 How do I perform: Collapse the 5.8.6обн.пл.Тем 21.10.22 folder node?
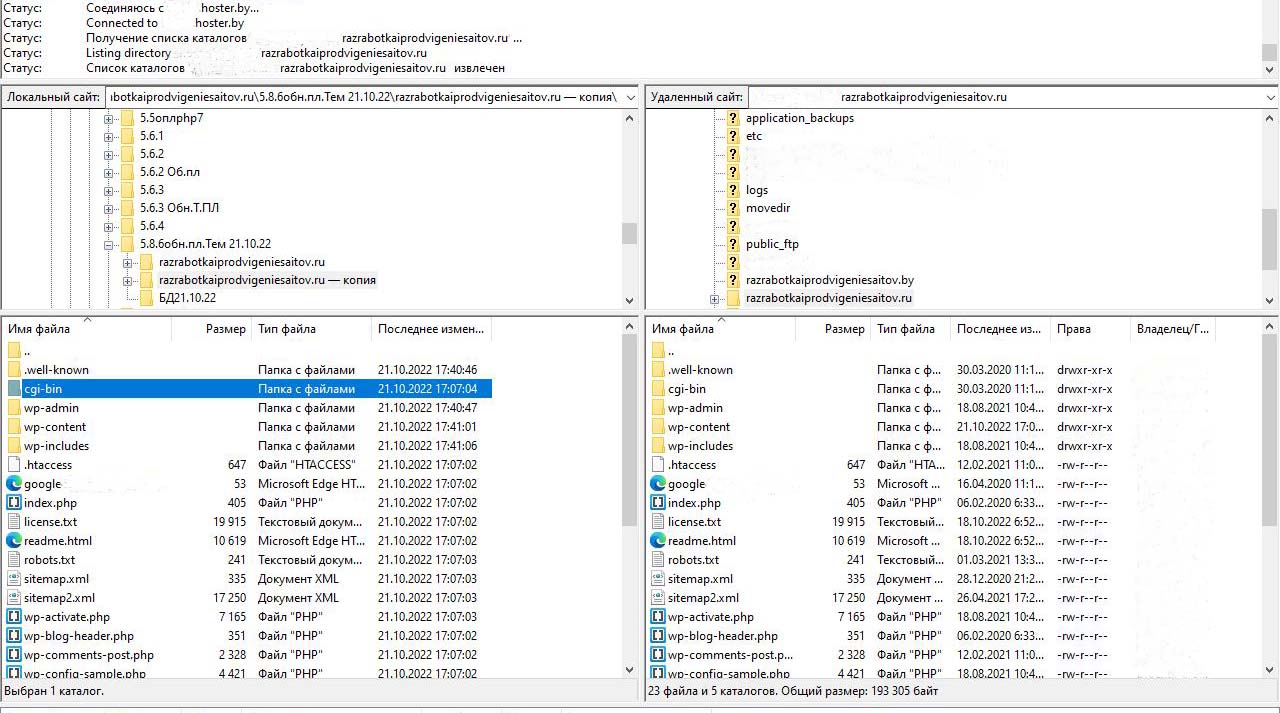(109, 244)
